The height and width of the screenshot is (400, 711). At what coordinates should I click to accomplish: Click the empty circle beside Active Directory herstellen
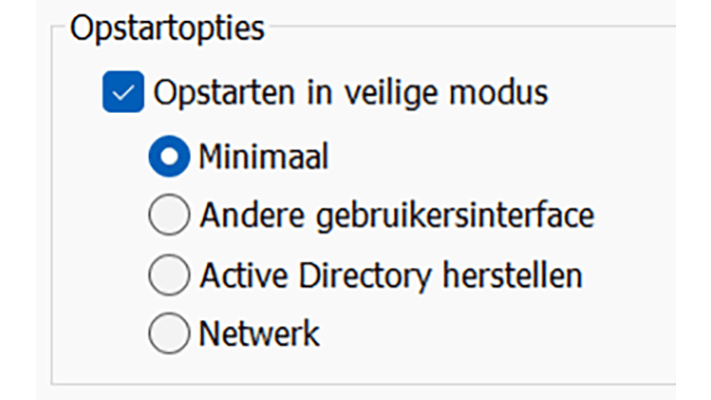coord(168,274)
